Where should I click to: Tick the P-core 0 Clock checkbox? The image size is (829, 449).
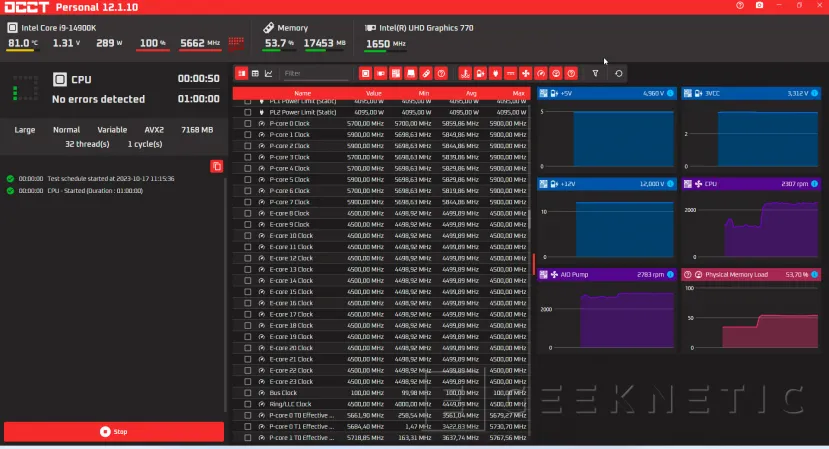click(247, 124)
